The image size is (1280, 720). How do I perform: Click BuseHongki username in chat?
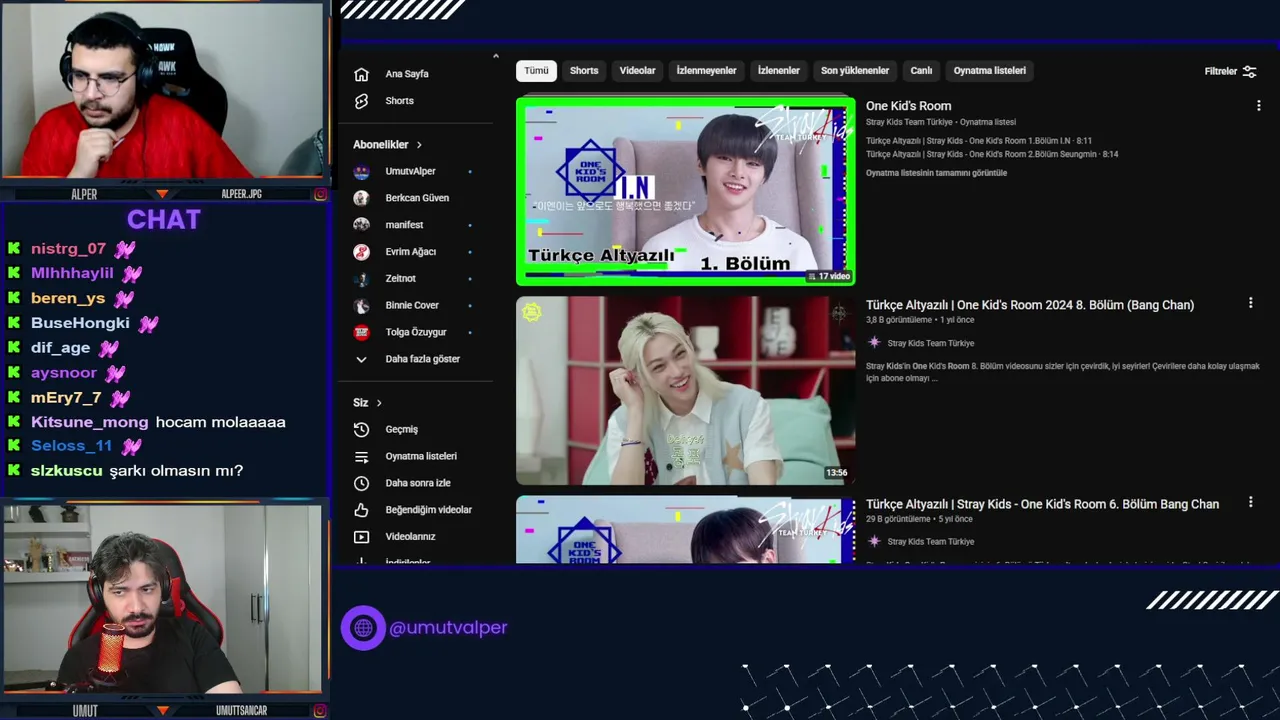(x=80, y=323)
